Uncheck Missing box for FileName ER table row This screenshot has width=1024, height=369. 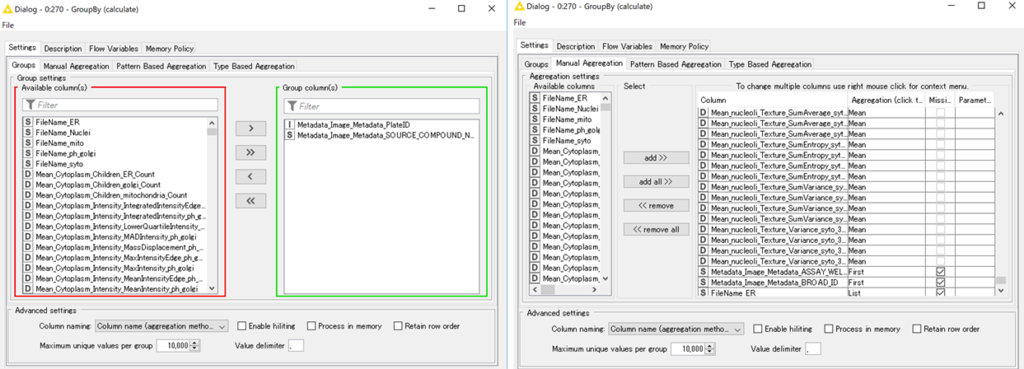click(x=941, y=293)
